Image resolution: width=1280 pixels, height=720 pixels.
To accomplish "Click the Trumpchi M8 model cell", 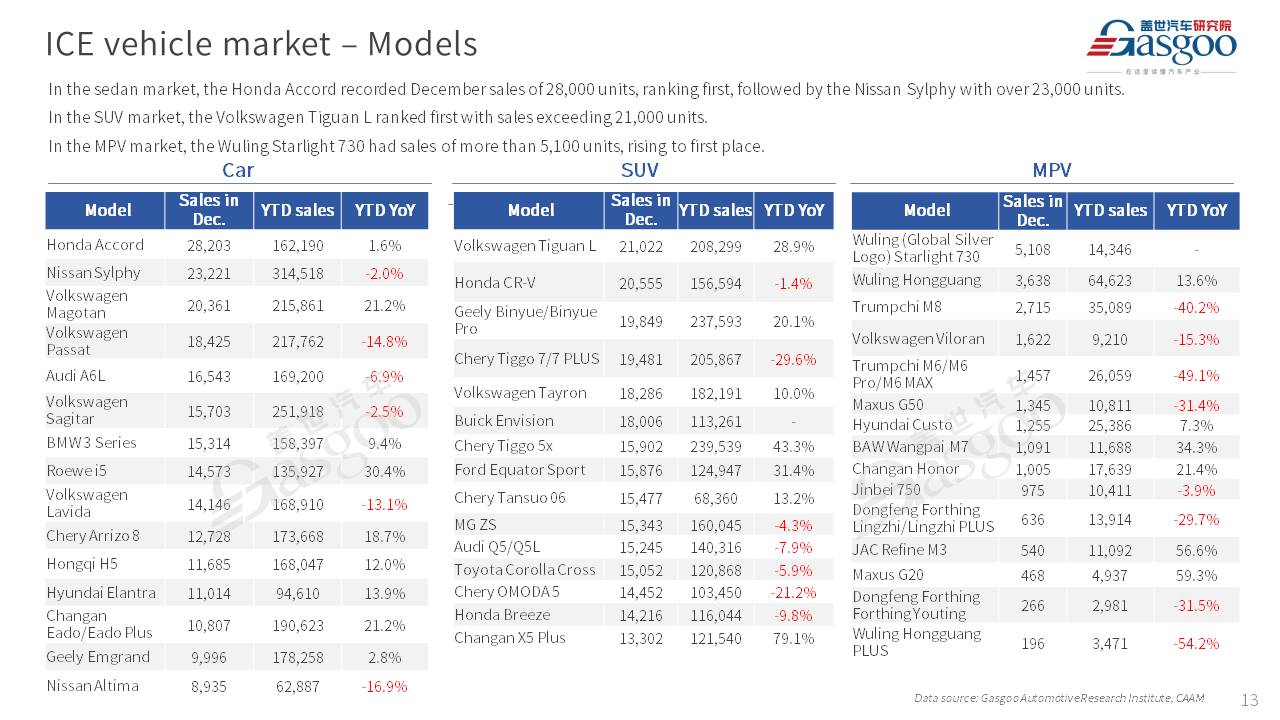I will click(897, 306).
